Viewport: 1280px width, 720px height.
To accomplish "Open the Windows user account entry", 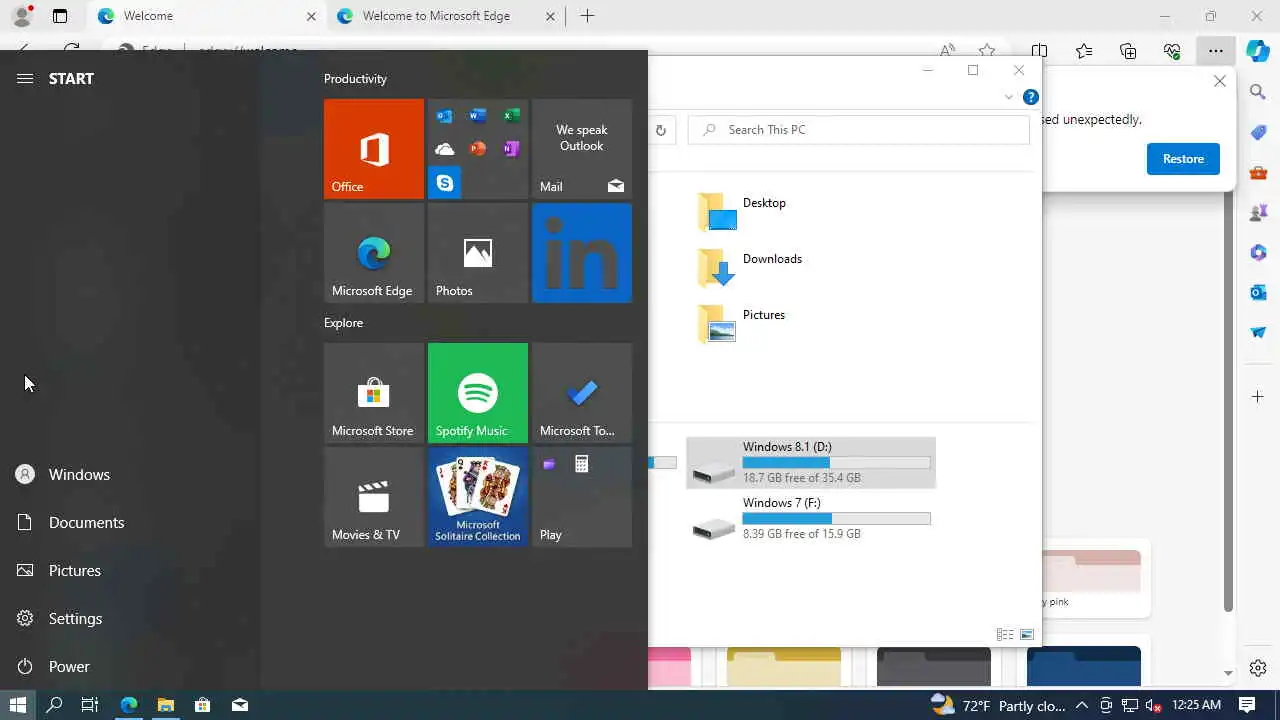I will 130,475.
